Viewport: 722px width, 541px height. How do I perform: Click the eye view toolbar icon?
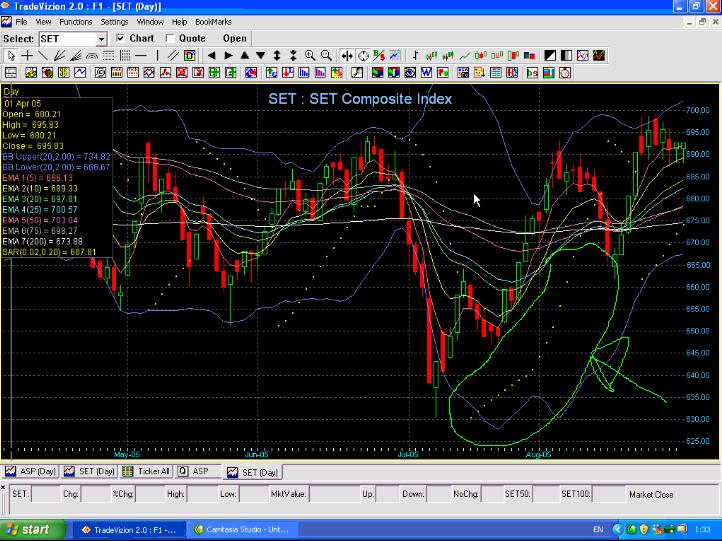[x=410, y=73]
